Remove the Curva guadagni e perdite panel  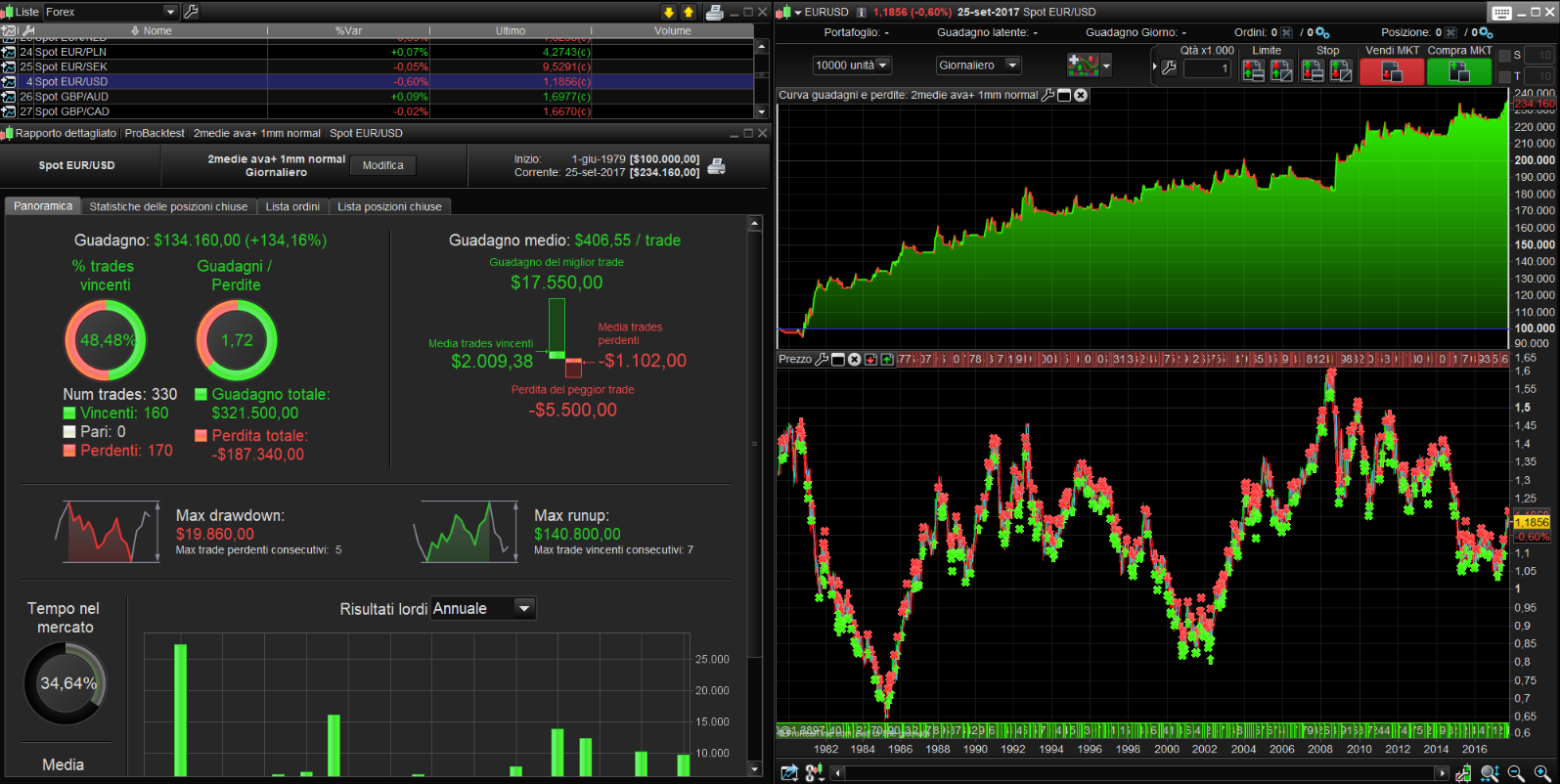coord(1081,95)
